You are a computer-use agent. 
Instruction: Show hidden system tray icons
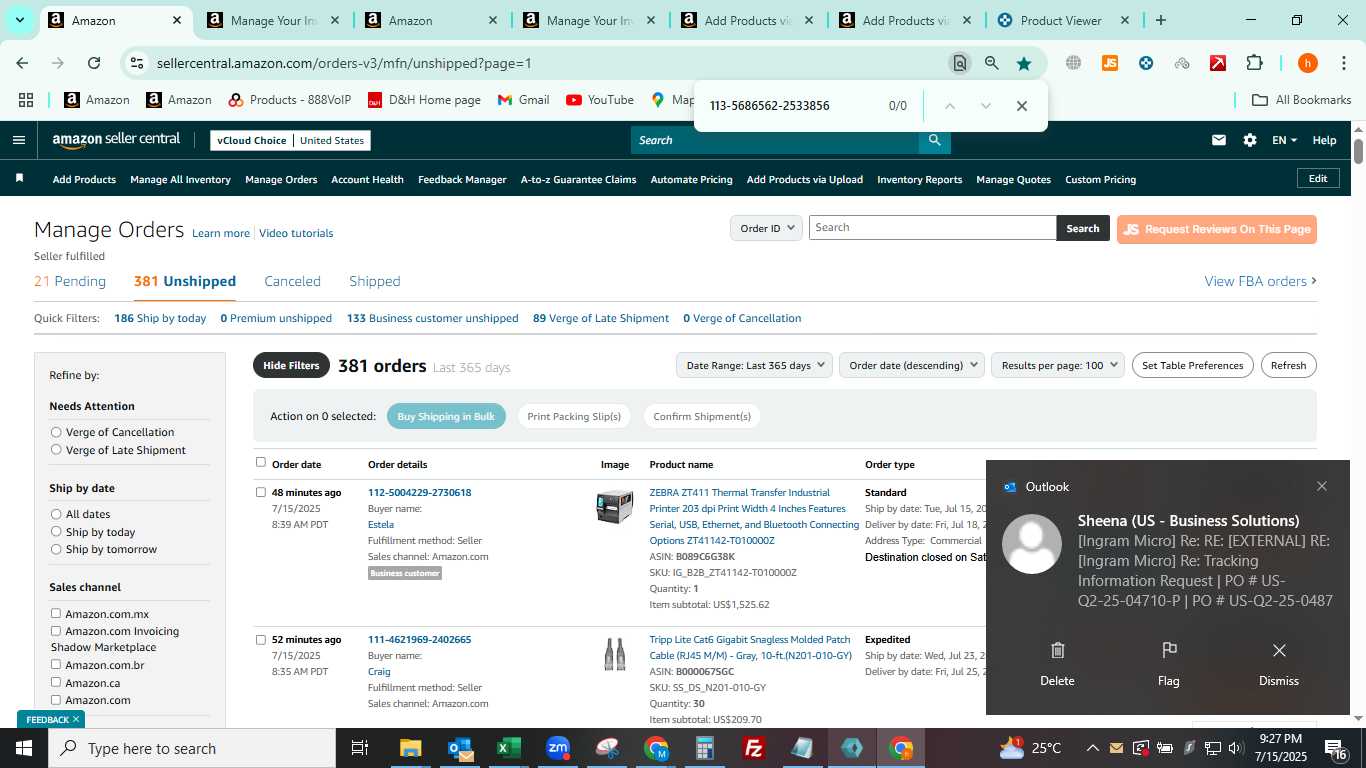[1092, 748]
